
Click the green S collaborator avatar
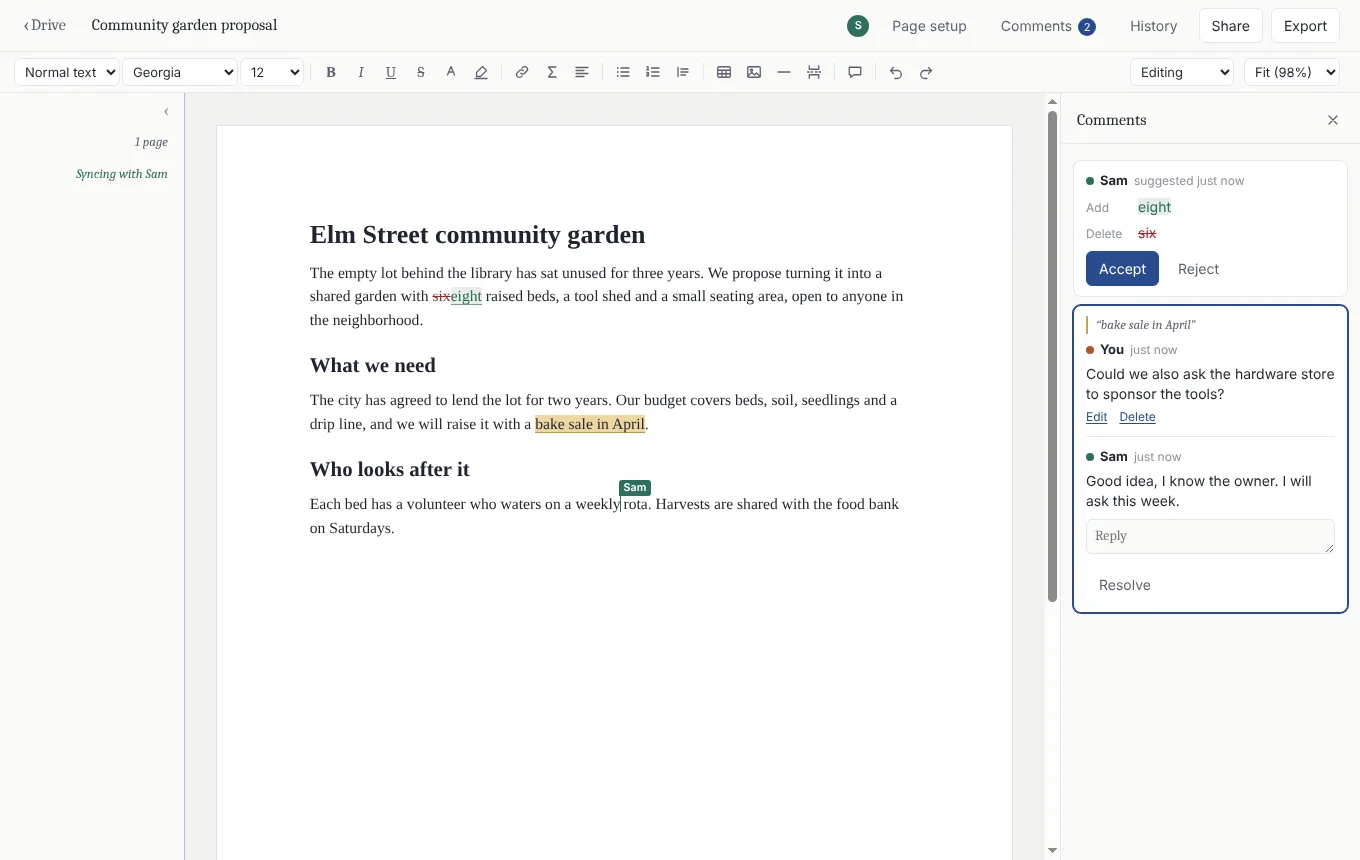857,26
